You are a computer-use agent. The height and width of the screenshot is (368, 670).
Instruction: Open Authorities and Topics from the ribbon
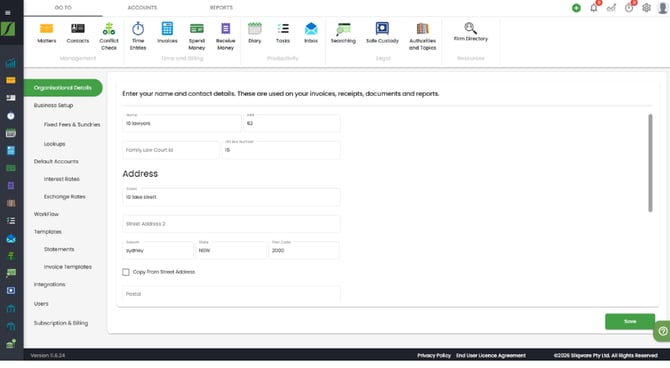[422, 37]
